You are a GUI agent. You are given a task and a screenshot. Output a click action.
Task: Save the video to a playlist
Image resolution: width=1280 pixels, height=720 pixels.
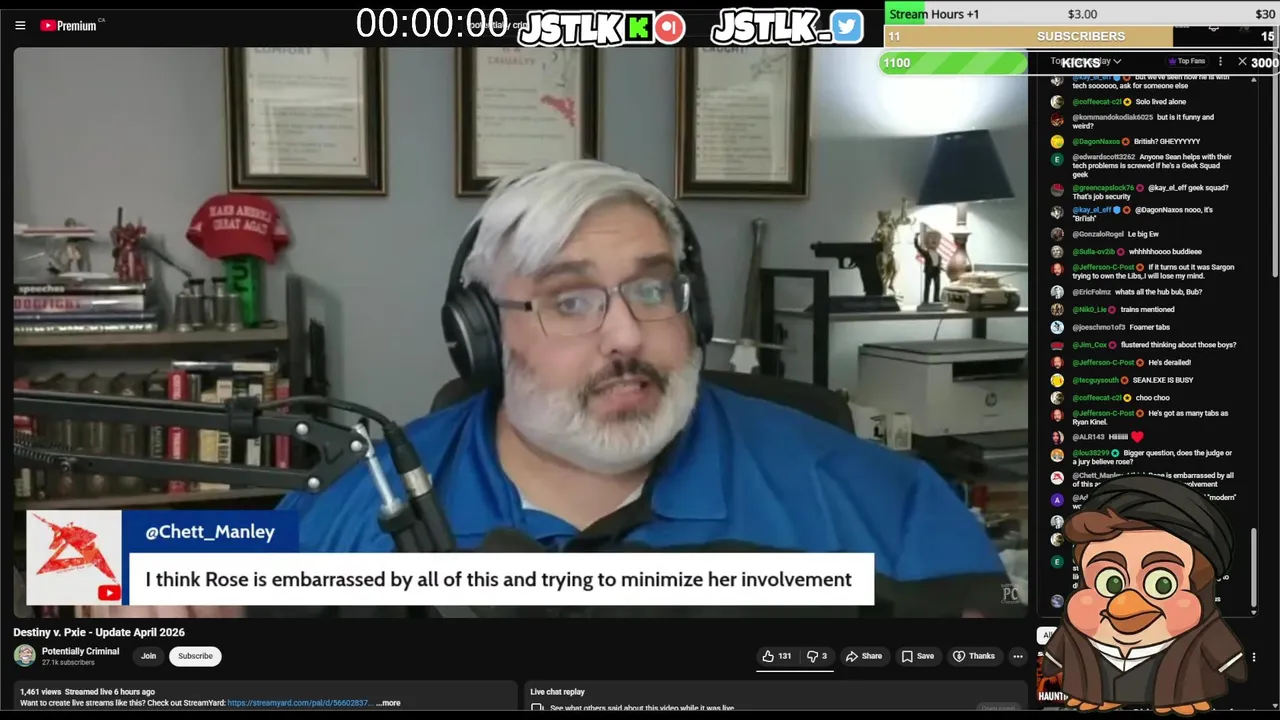coord(918,656)
